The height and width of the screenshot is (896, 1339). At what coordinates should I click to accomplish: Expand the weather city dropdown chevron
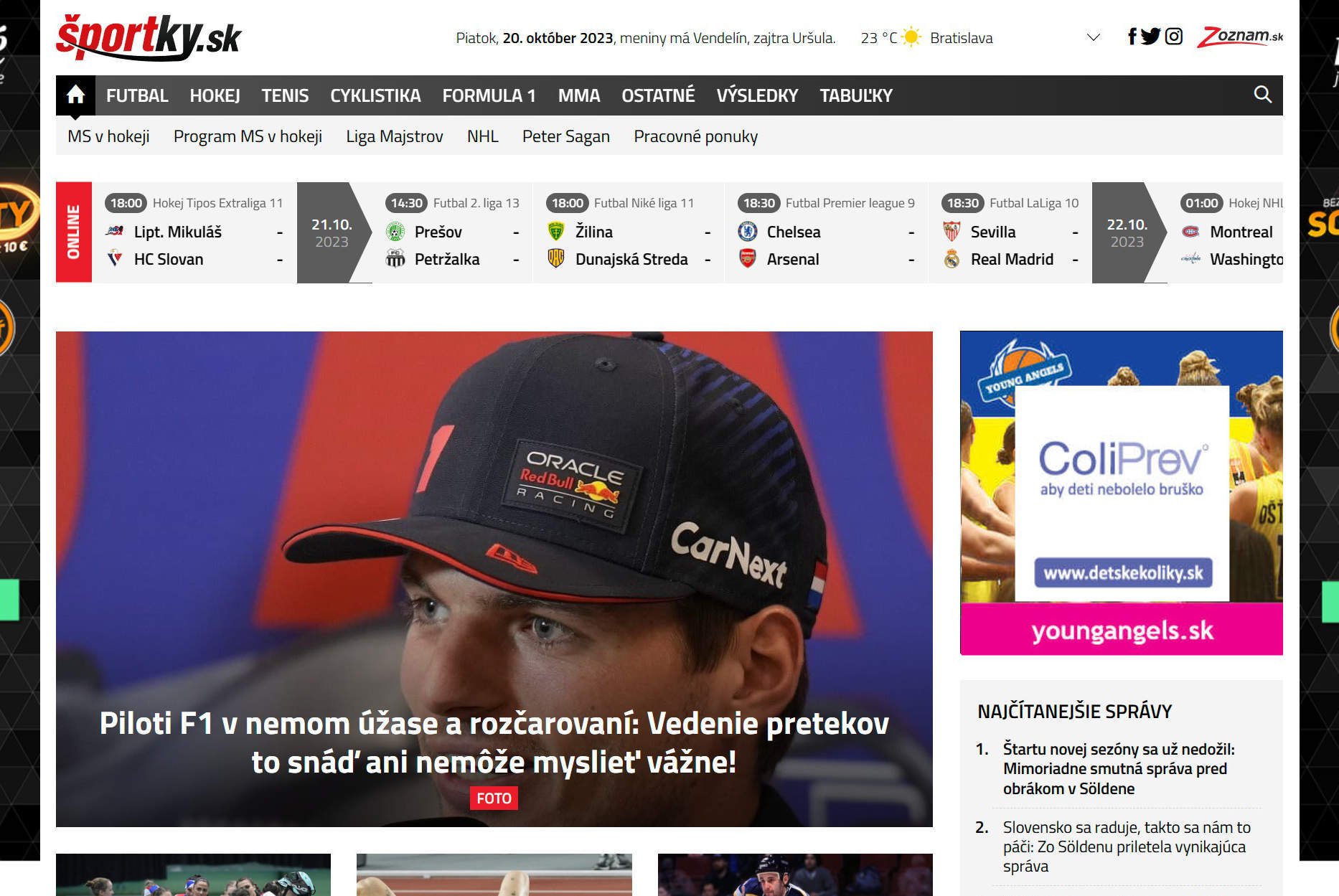click(x=1093, y=37)
